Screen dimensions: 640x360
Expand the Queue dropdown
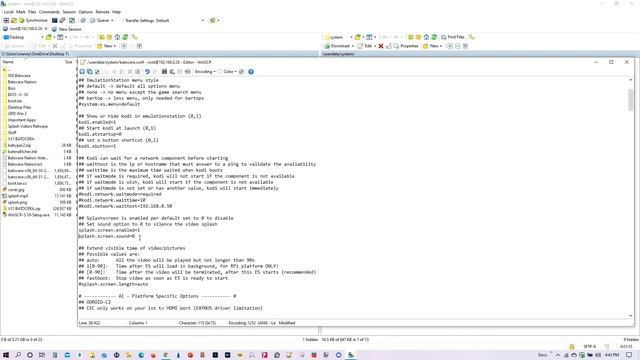click(x=112, y=20)
